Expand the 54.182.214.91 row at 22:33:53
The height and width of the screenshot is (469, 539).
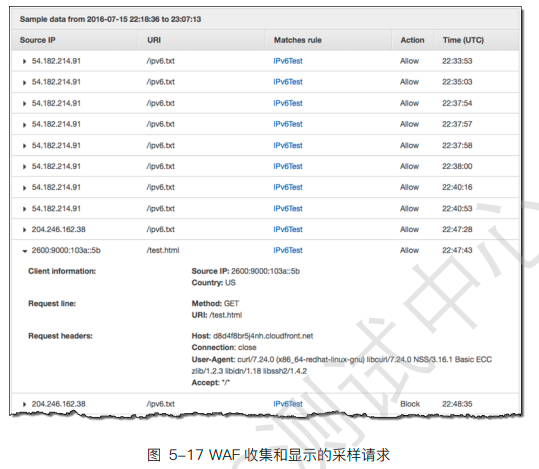click(x=24, y=62)
